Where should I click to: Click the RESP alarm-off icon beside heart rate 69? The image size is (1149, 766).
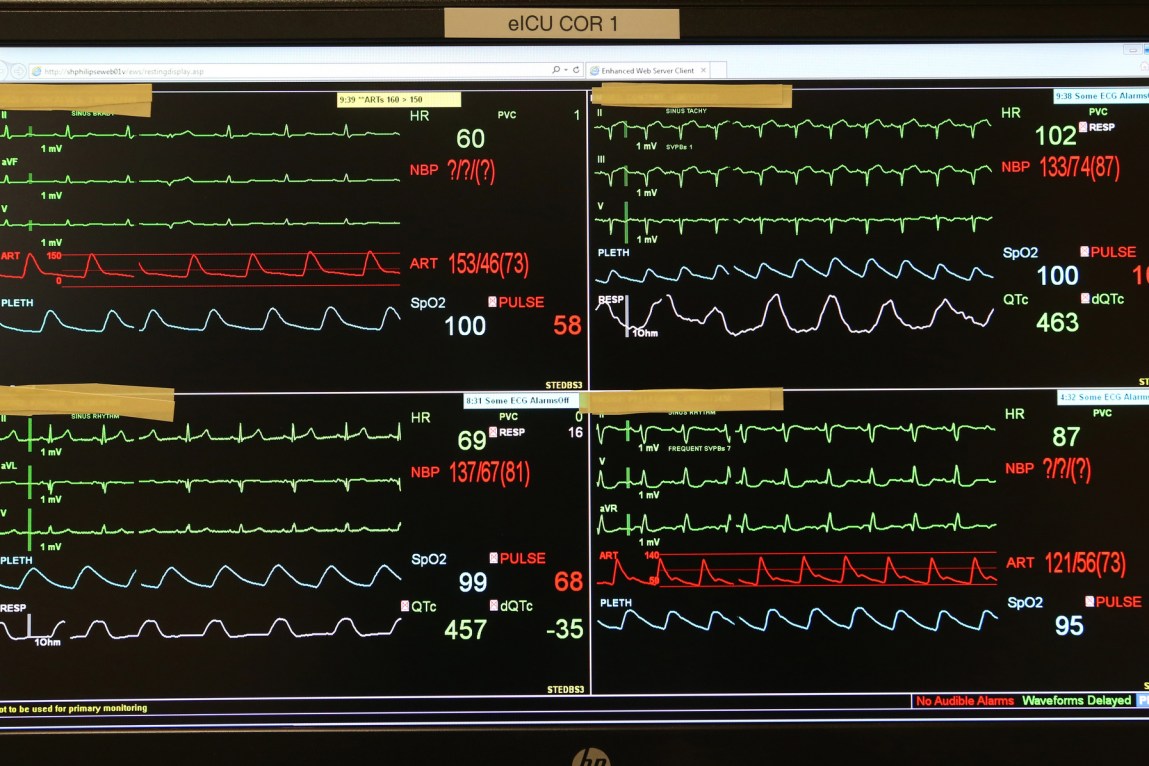point(492,433)
